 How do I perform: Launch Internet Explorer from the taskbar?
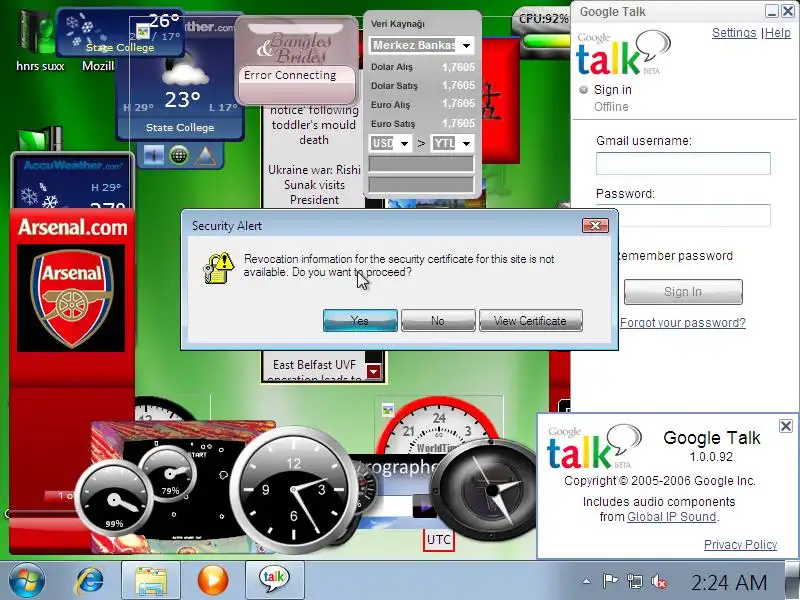89,581
